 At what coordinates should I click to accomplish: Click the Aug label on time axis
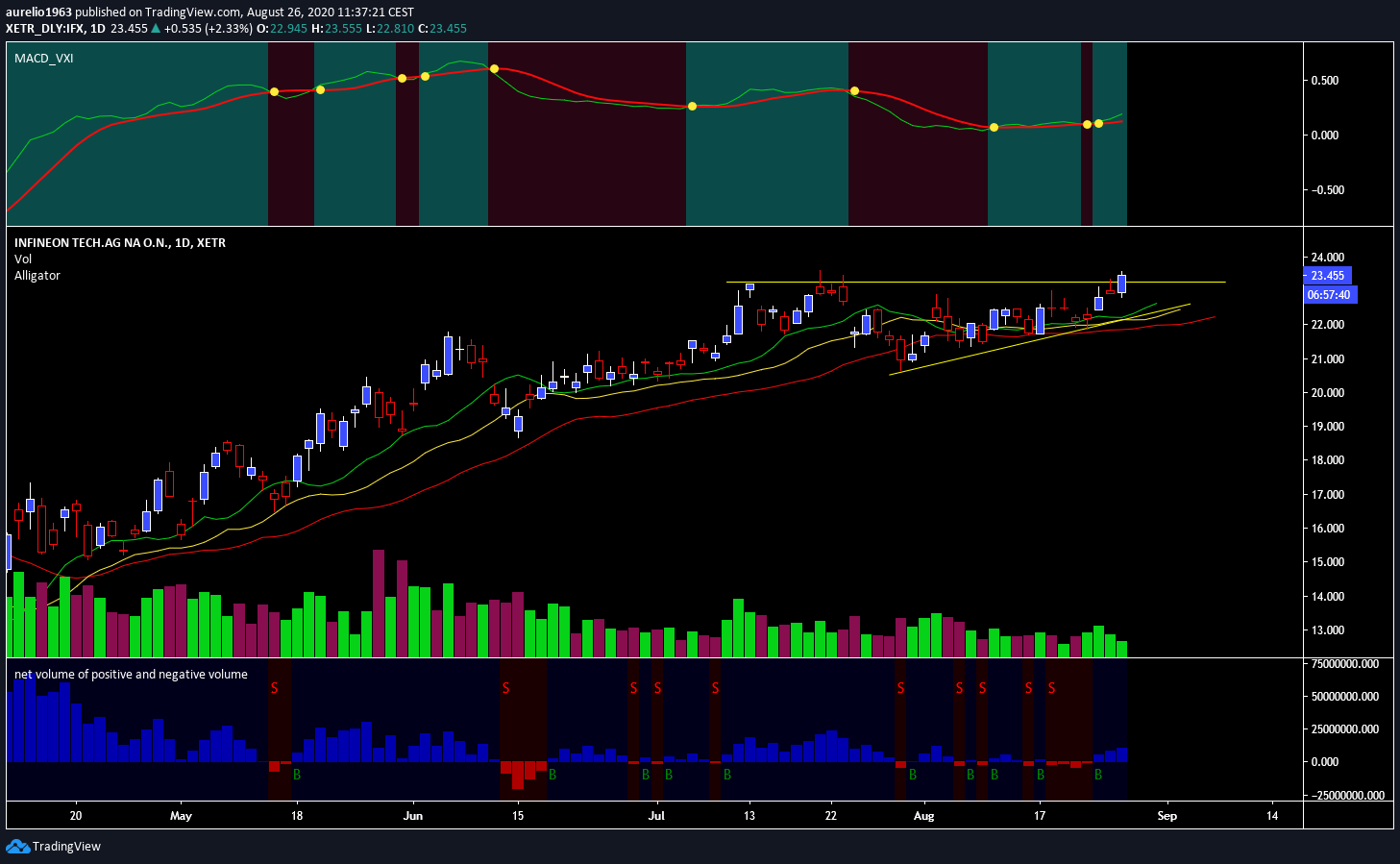click(x=923, y=816)
